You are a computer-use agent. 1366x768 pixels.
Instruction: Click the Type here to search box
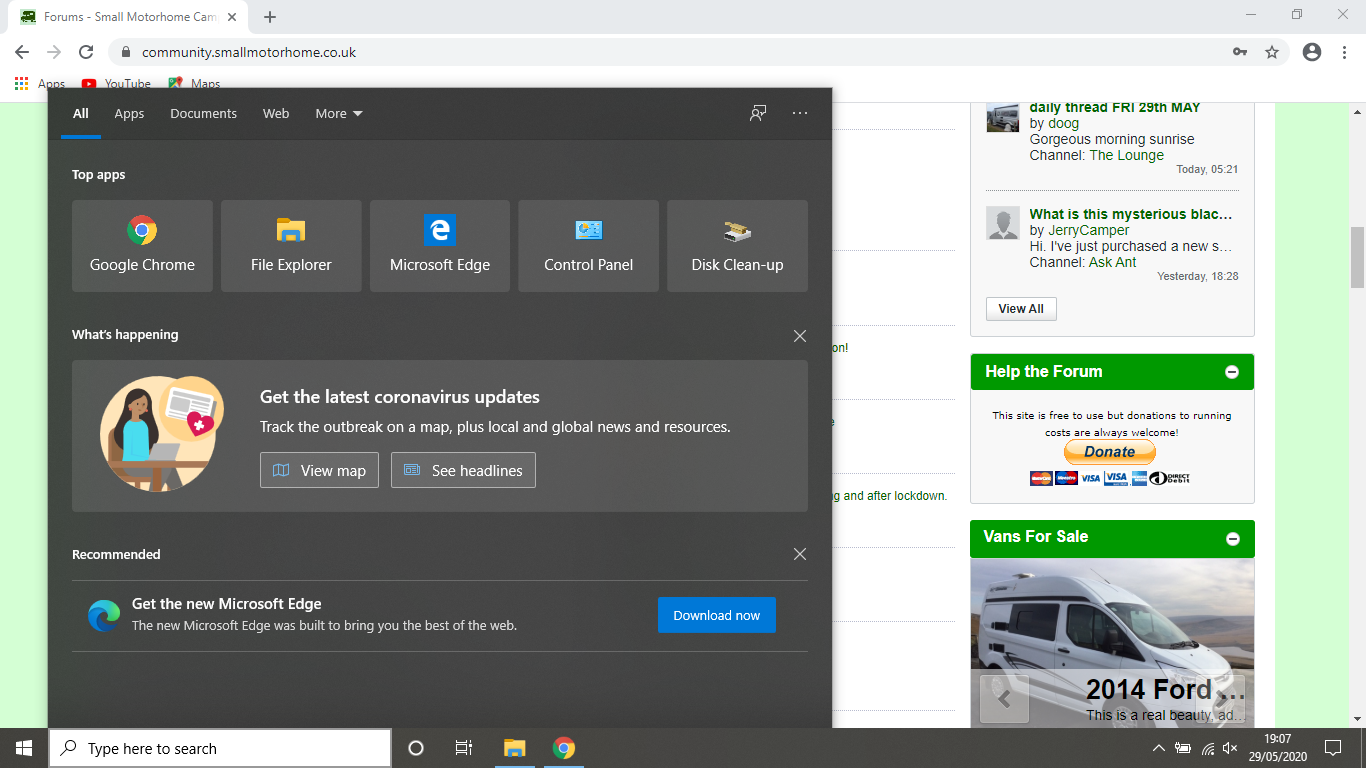point(220,748)
